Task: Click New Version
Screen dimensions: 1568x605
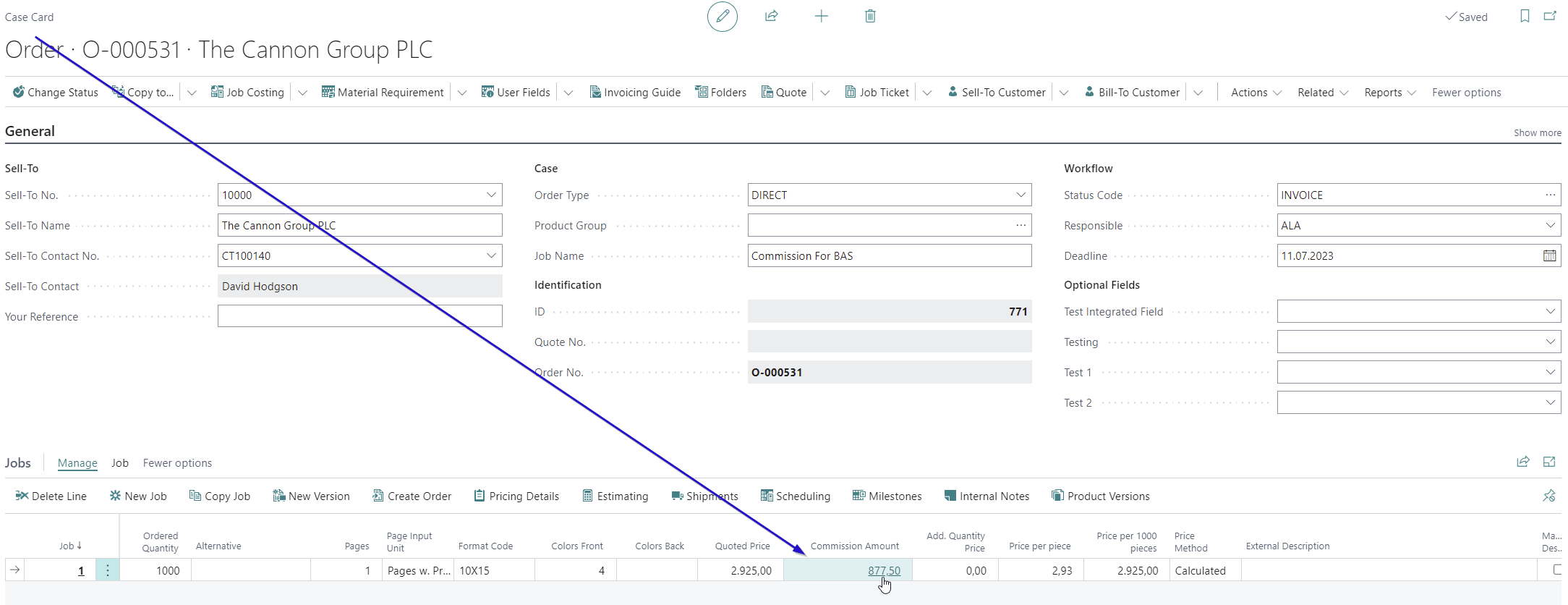Action: tap(311, 496)
